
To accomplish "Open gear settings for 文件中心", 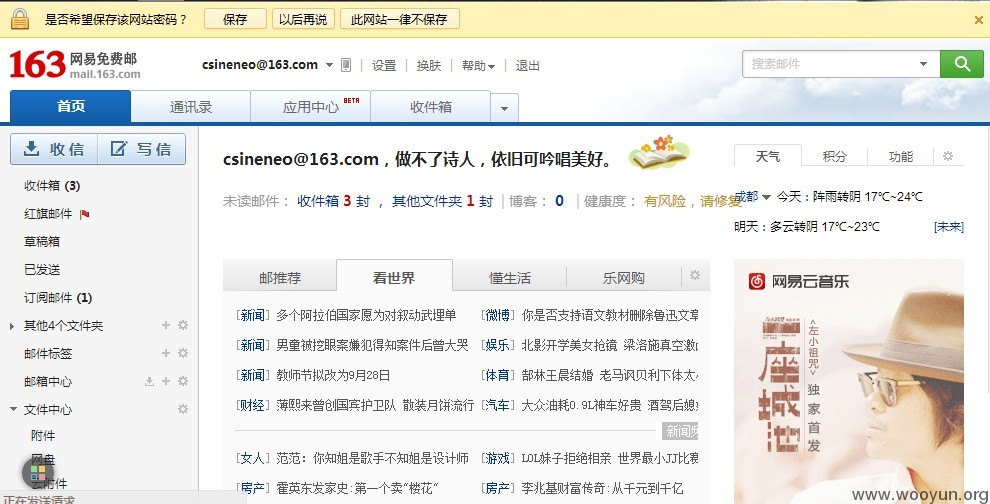I will click(x=183, y=409).
